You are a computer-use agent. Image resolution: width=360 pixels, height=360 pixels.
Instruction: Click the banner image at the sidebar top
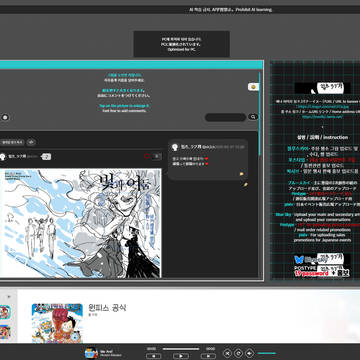tap(322, 88)
